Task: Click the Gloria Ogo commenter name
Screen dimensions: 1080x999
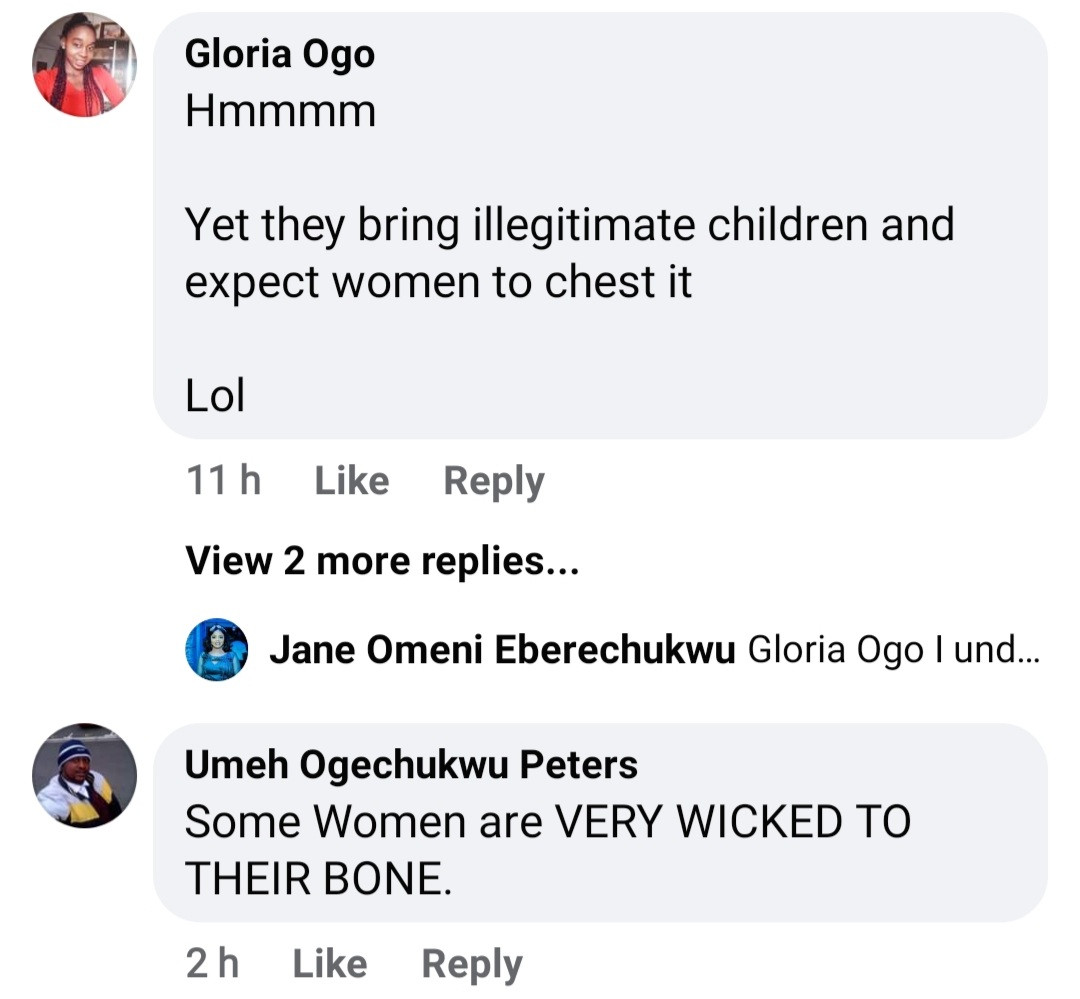Action: [280, 53]
